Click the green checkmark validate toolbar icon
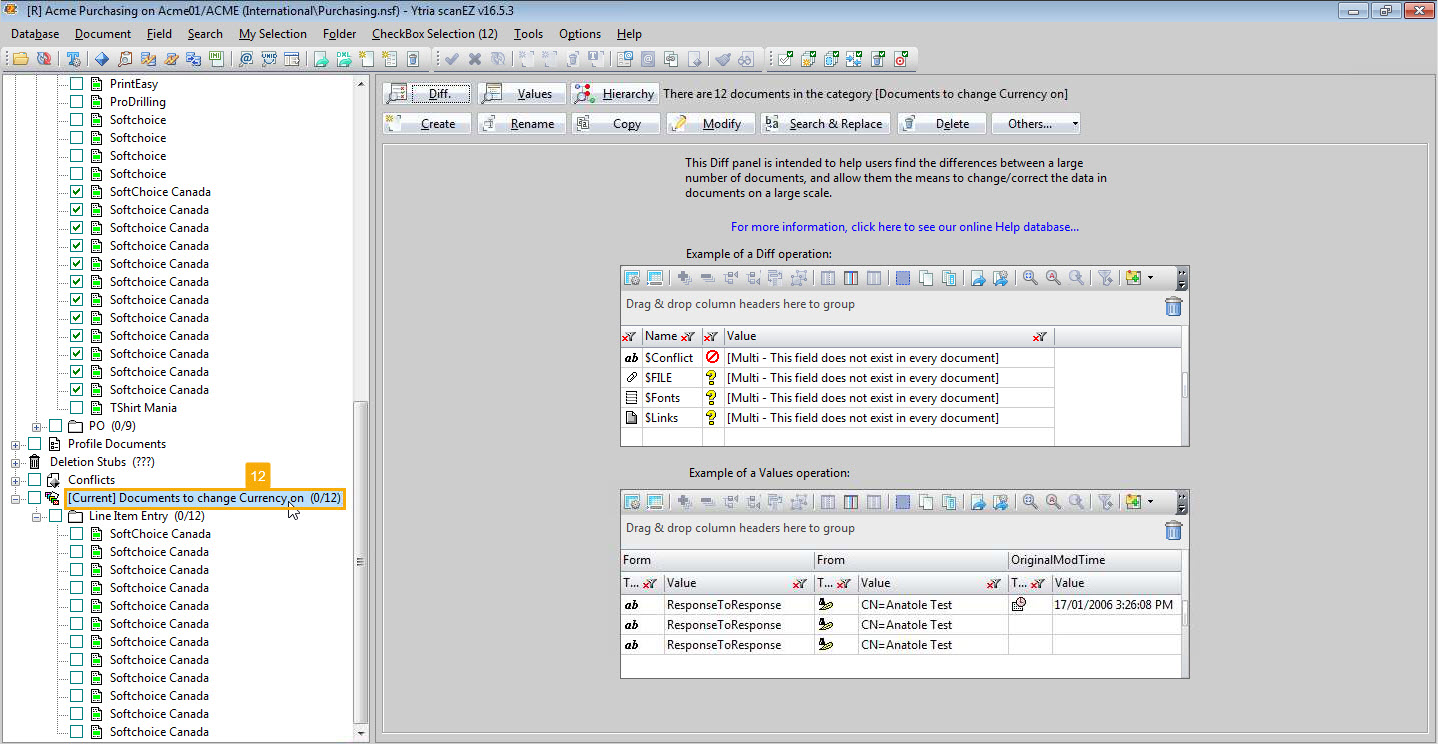 [x=451, y=59]
